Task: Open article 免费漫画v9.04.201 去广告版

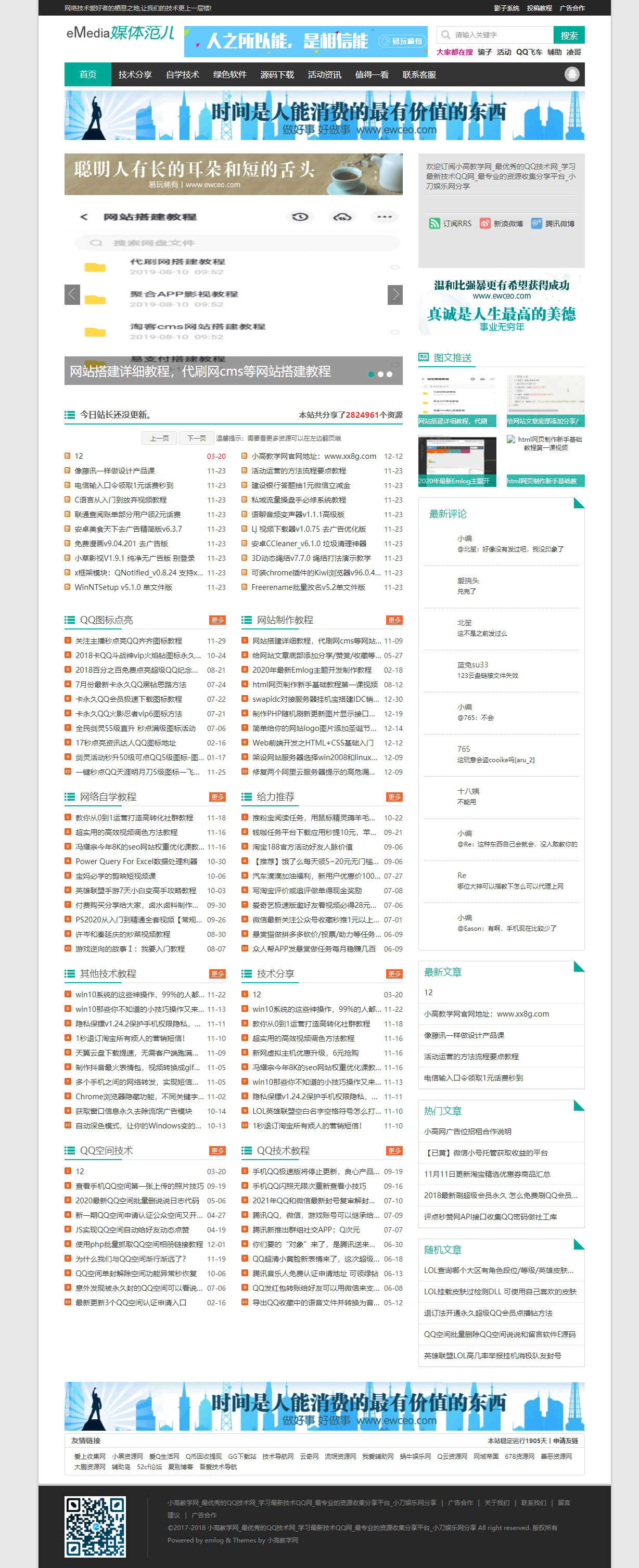Action: (x=121, y=544)
